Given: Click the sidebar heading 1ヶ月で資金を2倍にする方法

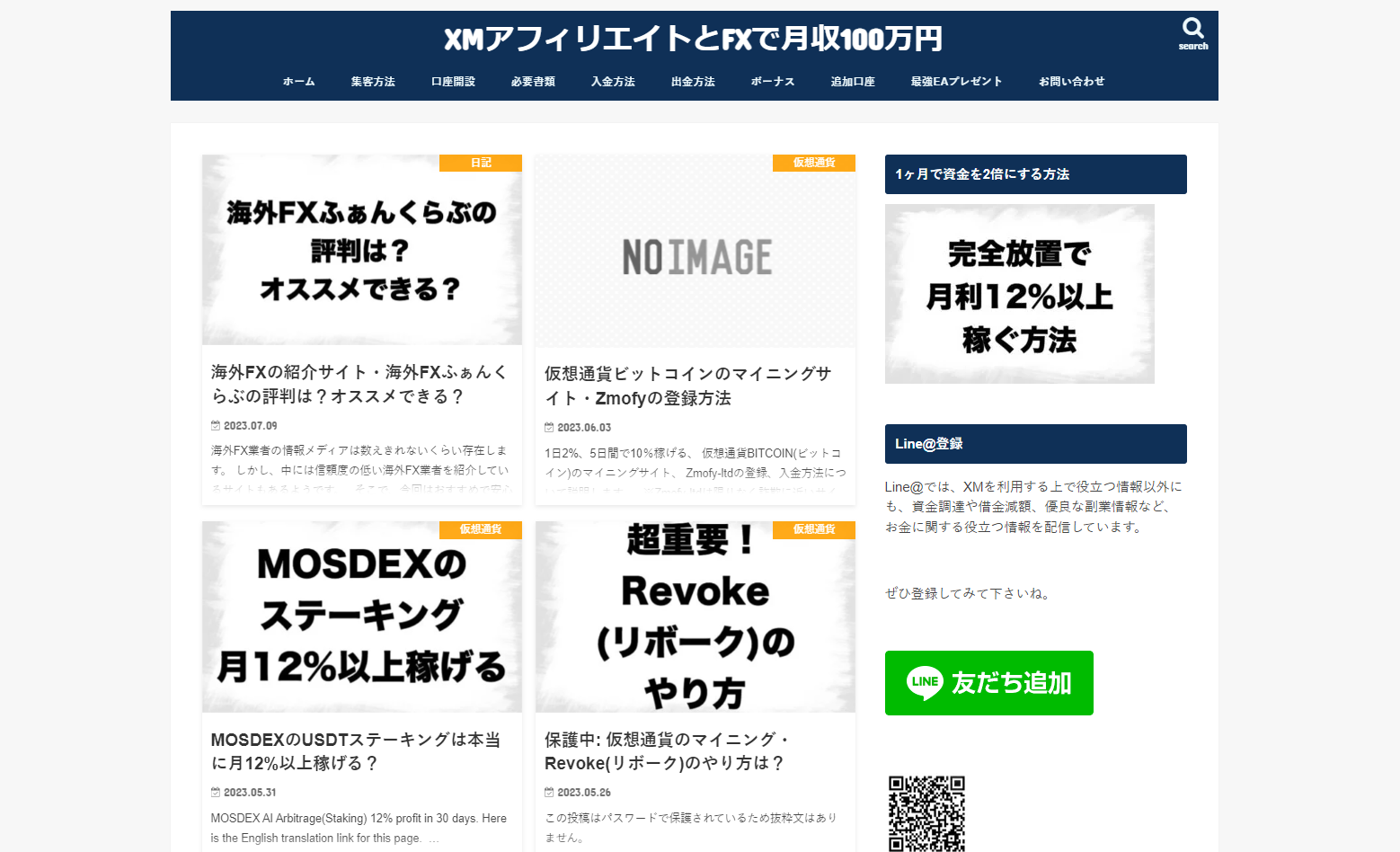Looking at the screenshot, I should click(1036, 174).
